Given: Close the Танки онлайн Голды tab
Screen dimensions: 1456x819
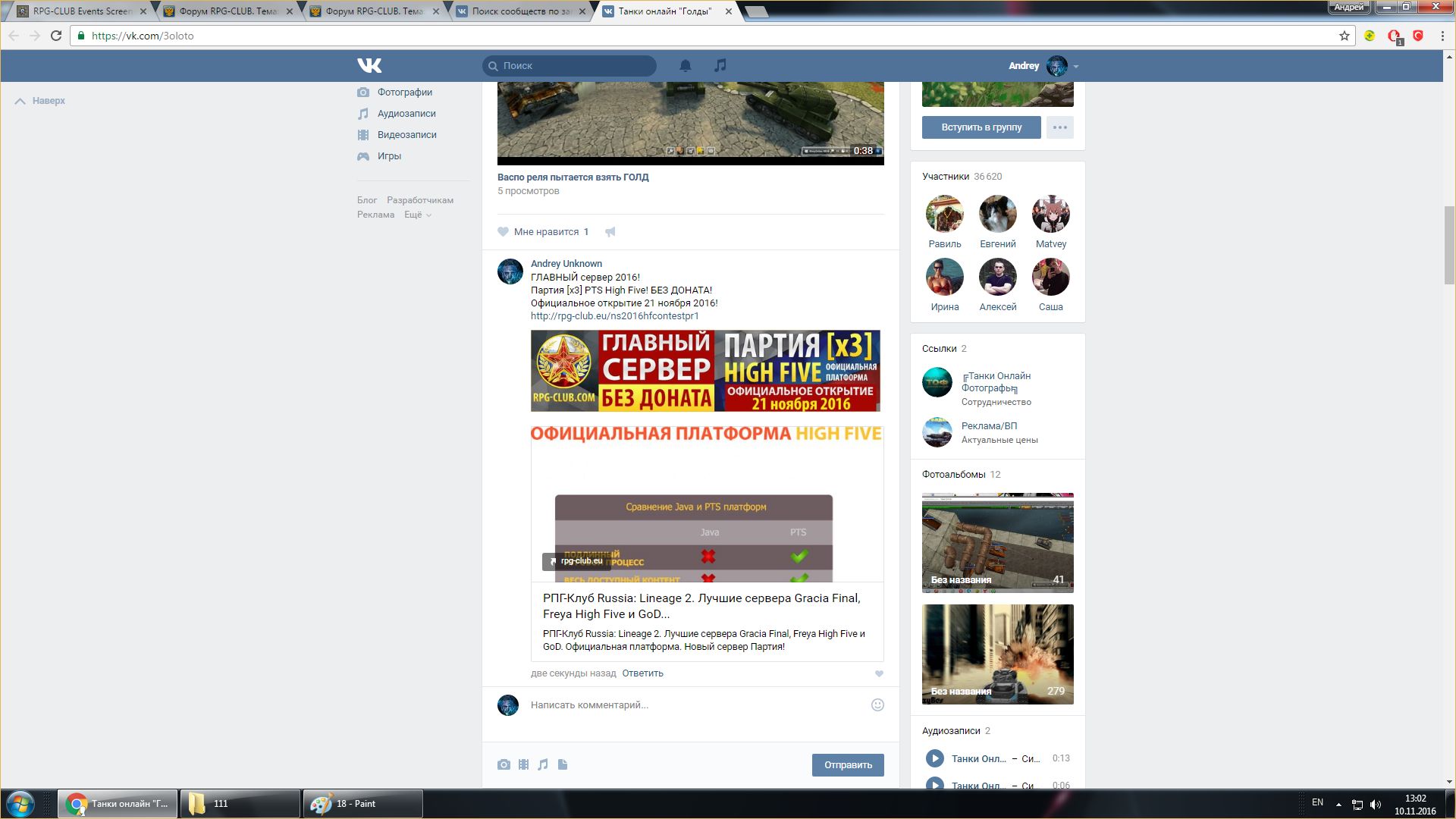Looking at the screenshot, I should point(729,11).
